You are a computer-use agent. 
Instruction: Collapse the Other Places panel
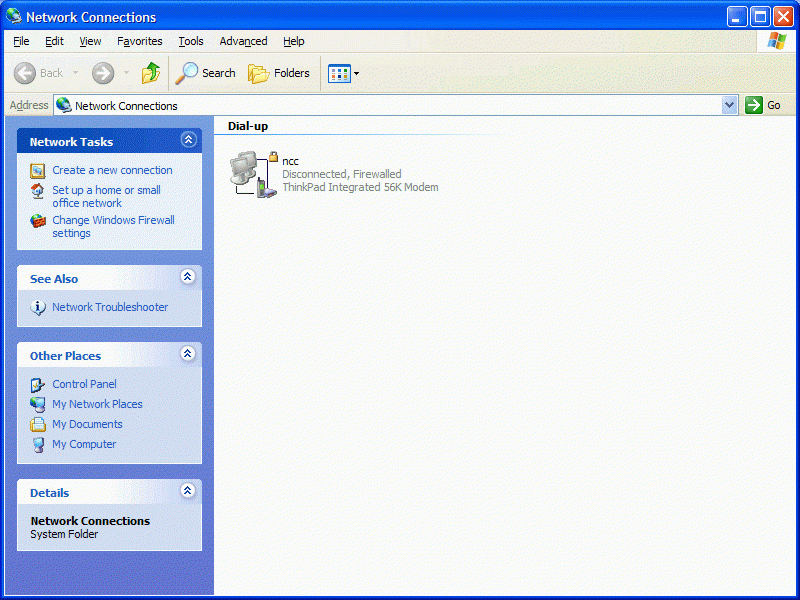[x=188, y=354]
